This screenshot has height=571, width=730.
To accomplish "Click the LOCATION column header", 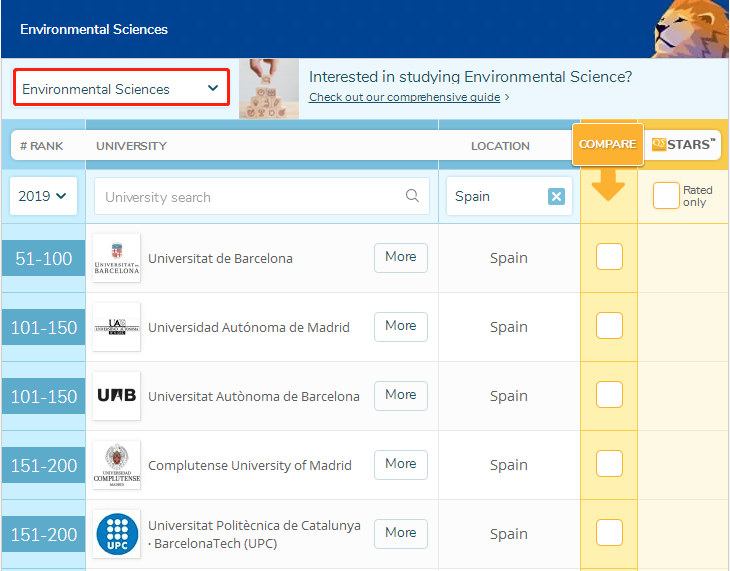I will (500, 146).
